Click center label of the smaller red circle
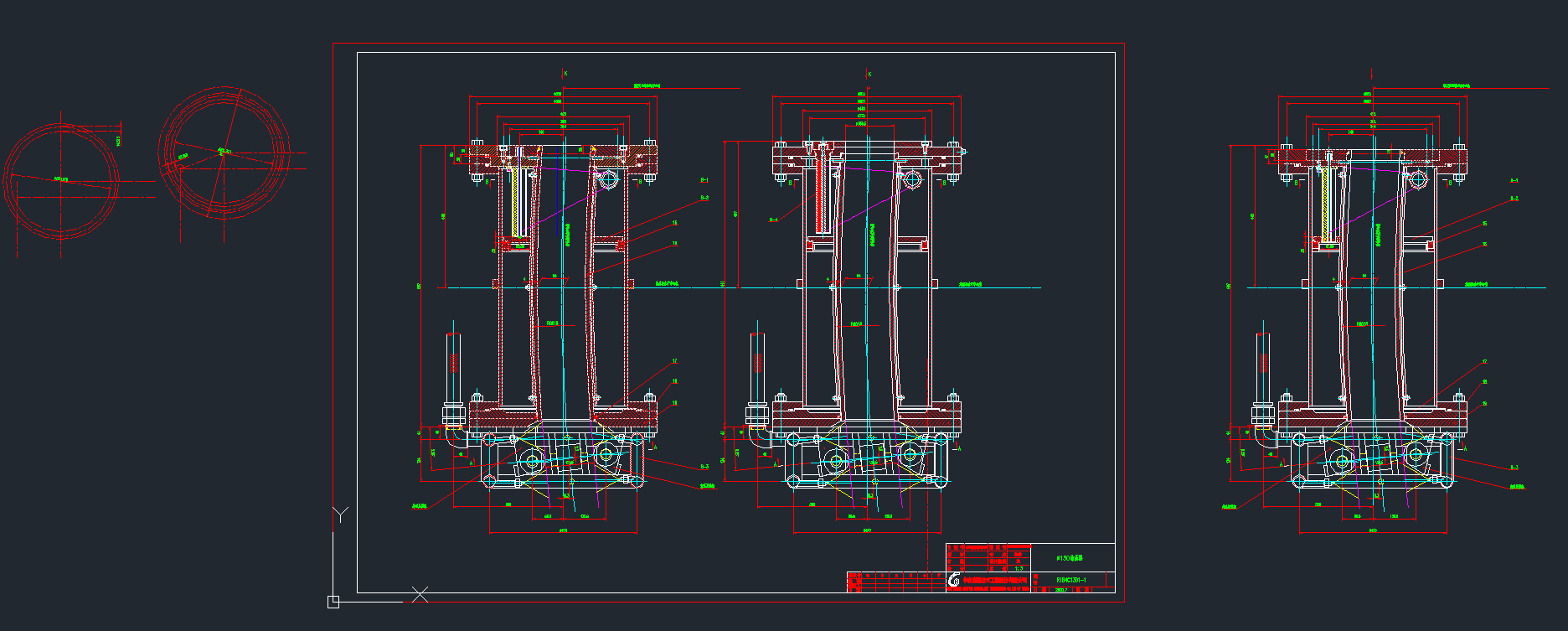1568x631 pixels. click(x=61, y=178)
